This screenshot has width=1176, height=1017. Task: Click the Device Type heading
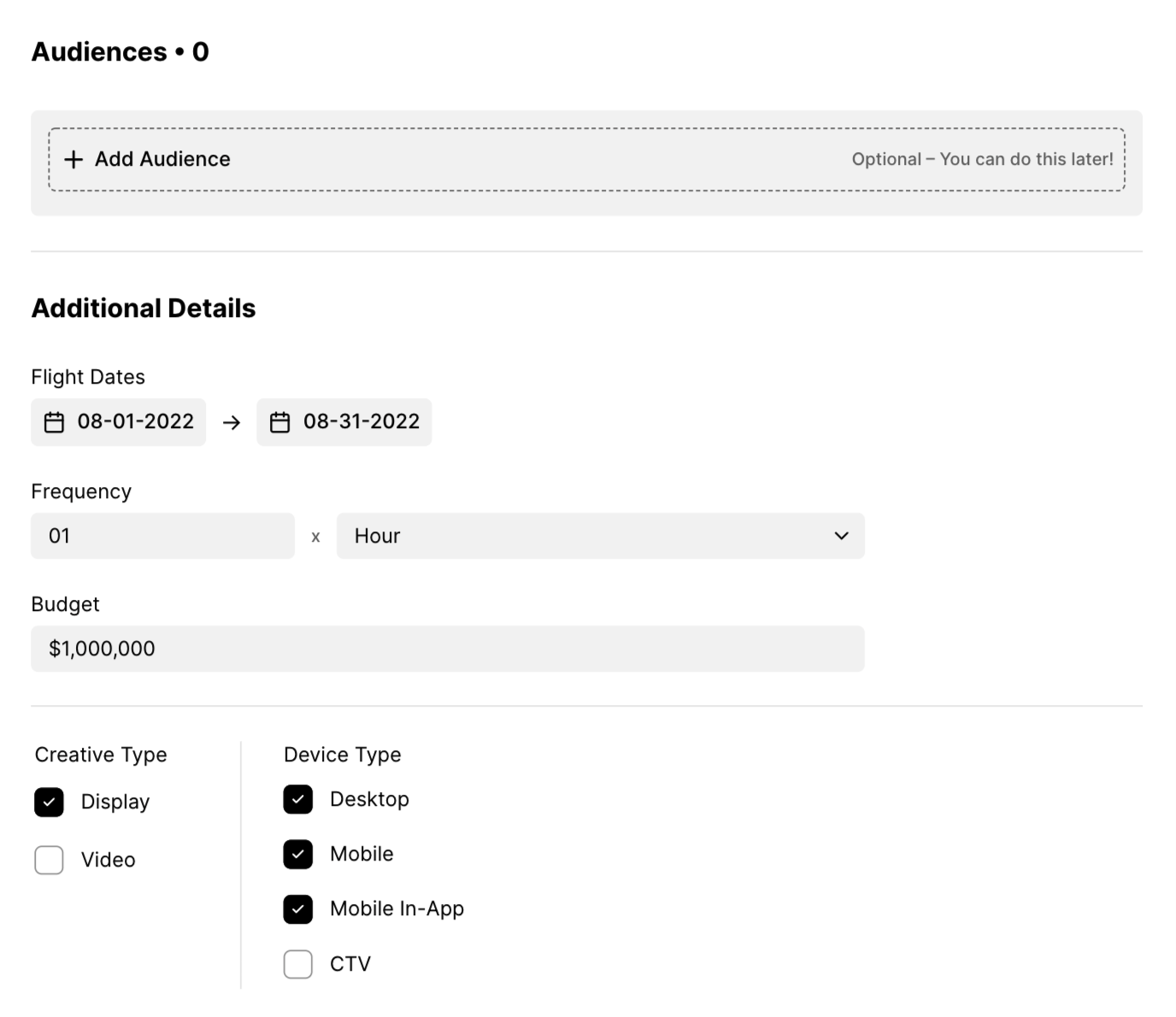pos(342,755)
